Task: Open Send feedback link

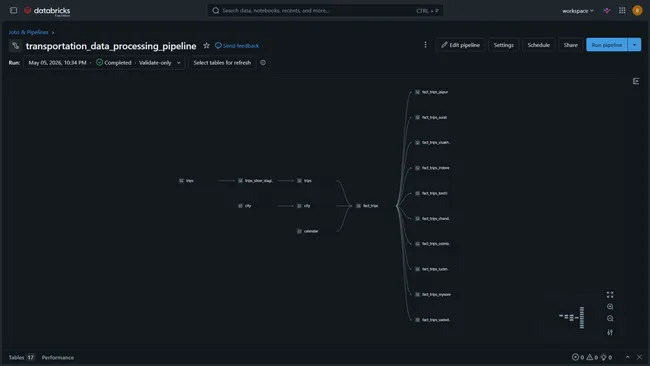Action: coord(237,46)
